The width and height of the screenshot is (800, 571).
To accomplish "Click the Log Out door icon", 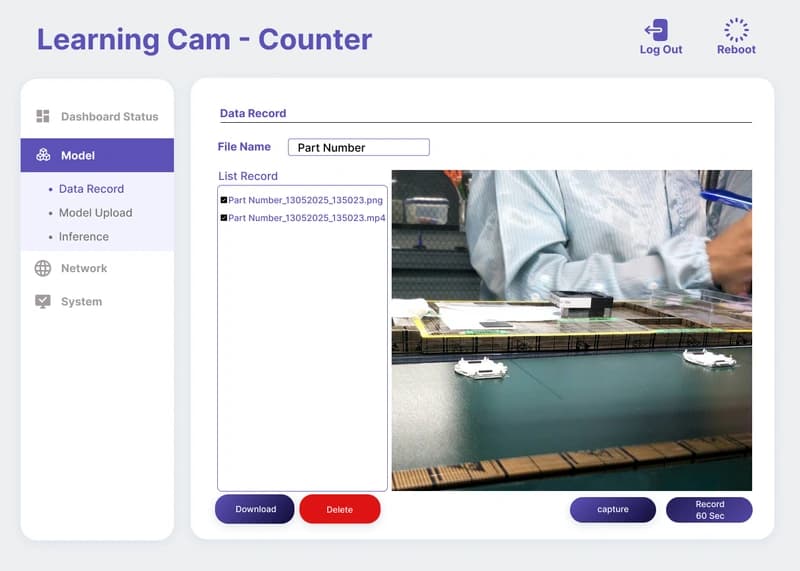I will pos(657,30).
